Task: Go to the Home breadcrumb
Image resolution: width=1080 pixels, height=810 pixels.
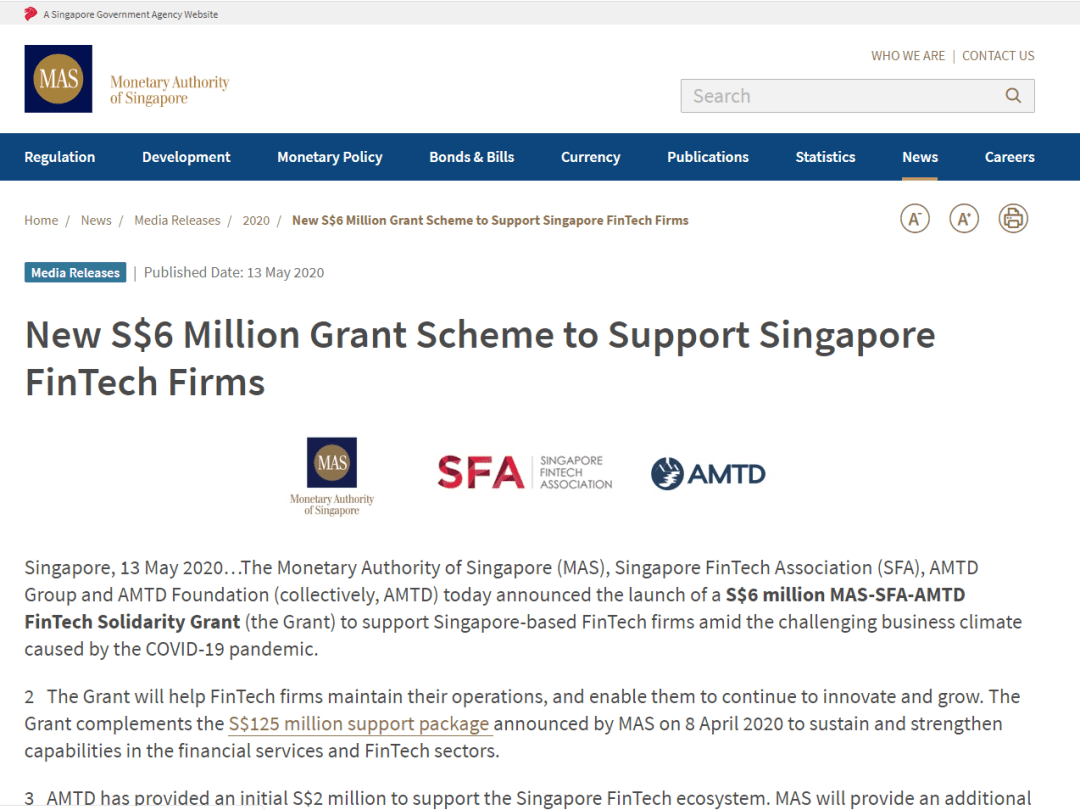Action: (x=41, y=220)
